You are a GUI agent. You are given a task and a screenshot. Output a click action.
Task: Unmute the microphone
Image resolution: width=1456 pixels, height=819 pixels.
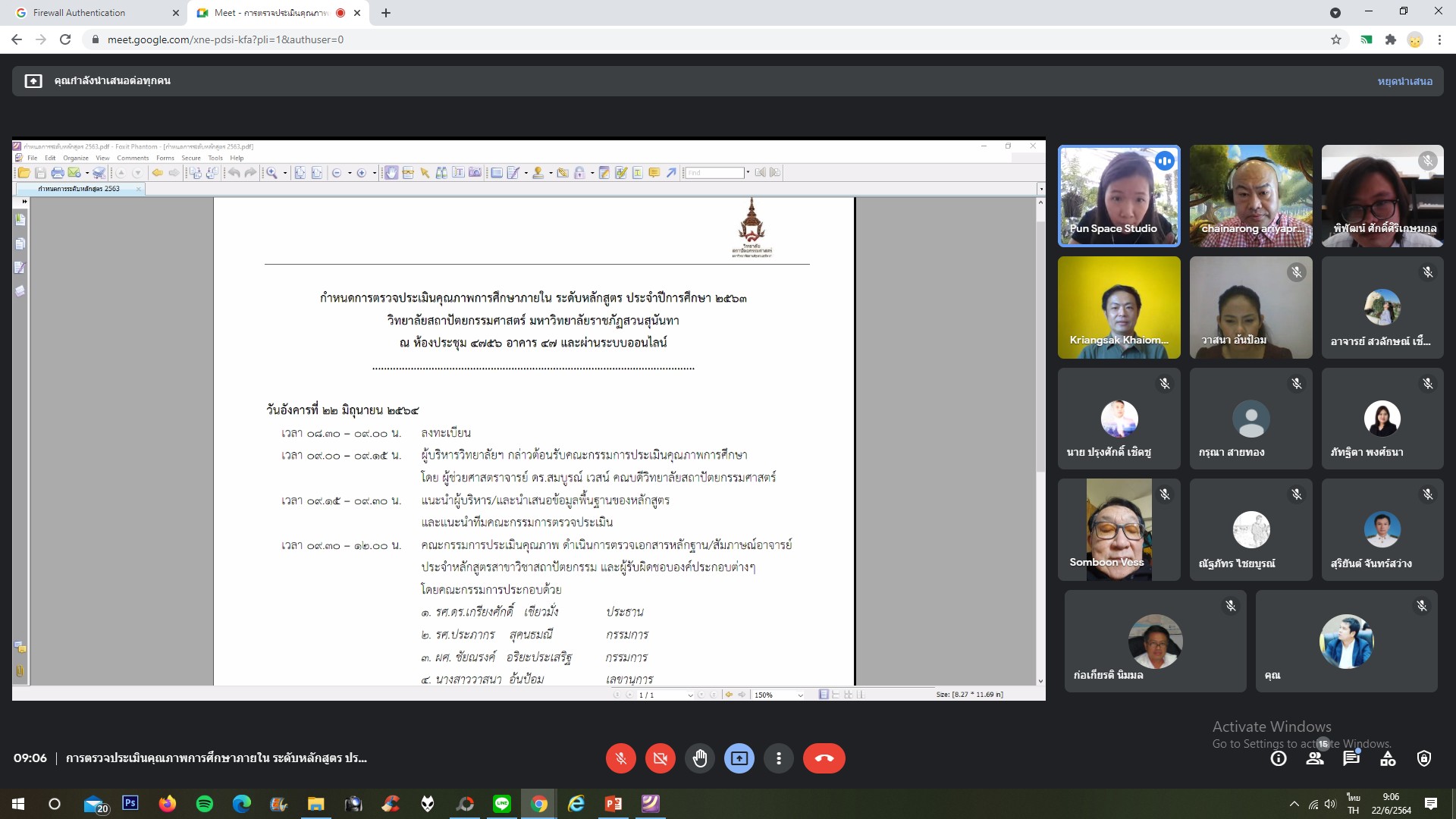tap(620, 758)
